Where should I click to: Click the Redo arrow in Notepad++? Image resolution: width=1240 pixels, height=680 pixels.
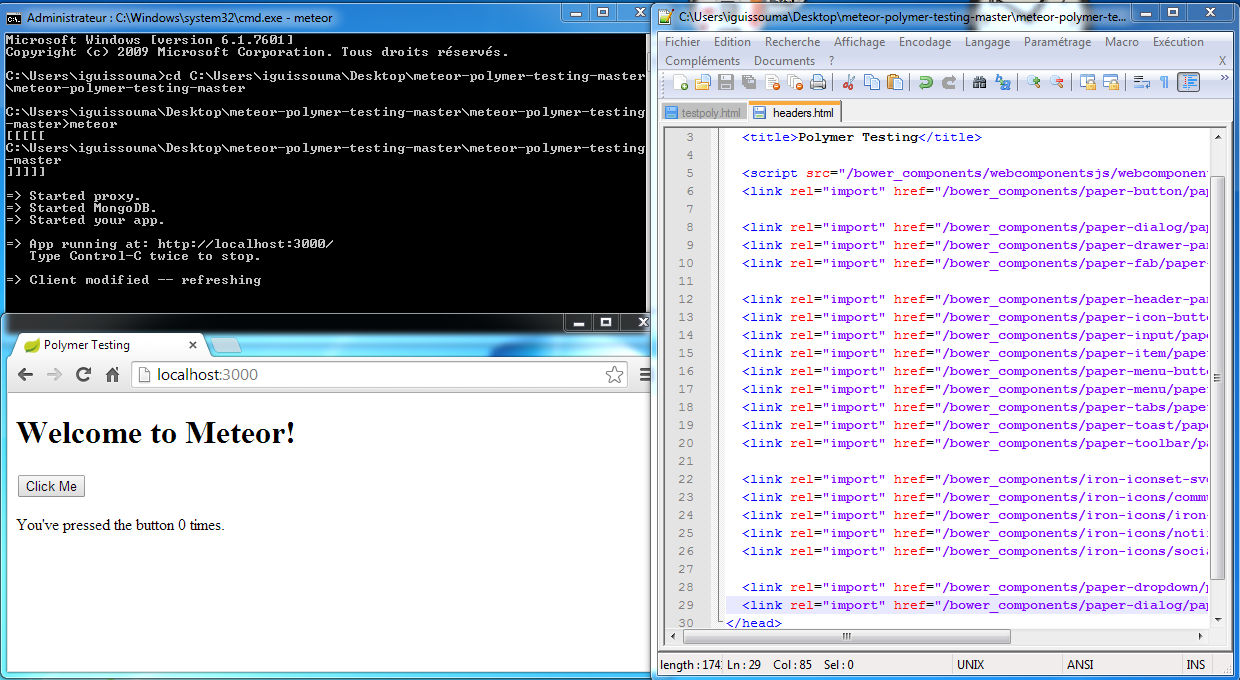click(x=949, y=82)
